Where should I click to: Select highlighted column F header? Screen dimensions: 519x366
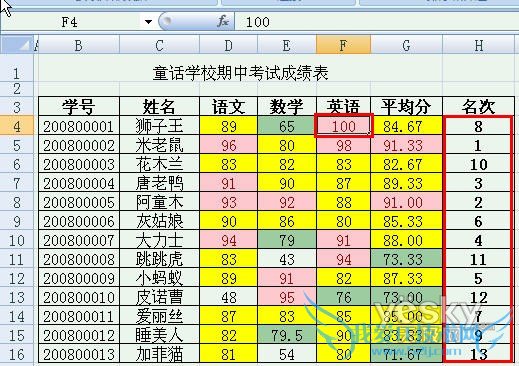[343, 45]
